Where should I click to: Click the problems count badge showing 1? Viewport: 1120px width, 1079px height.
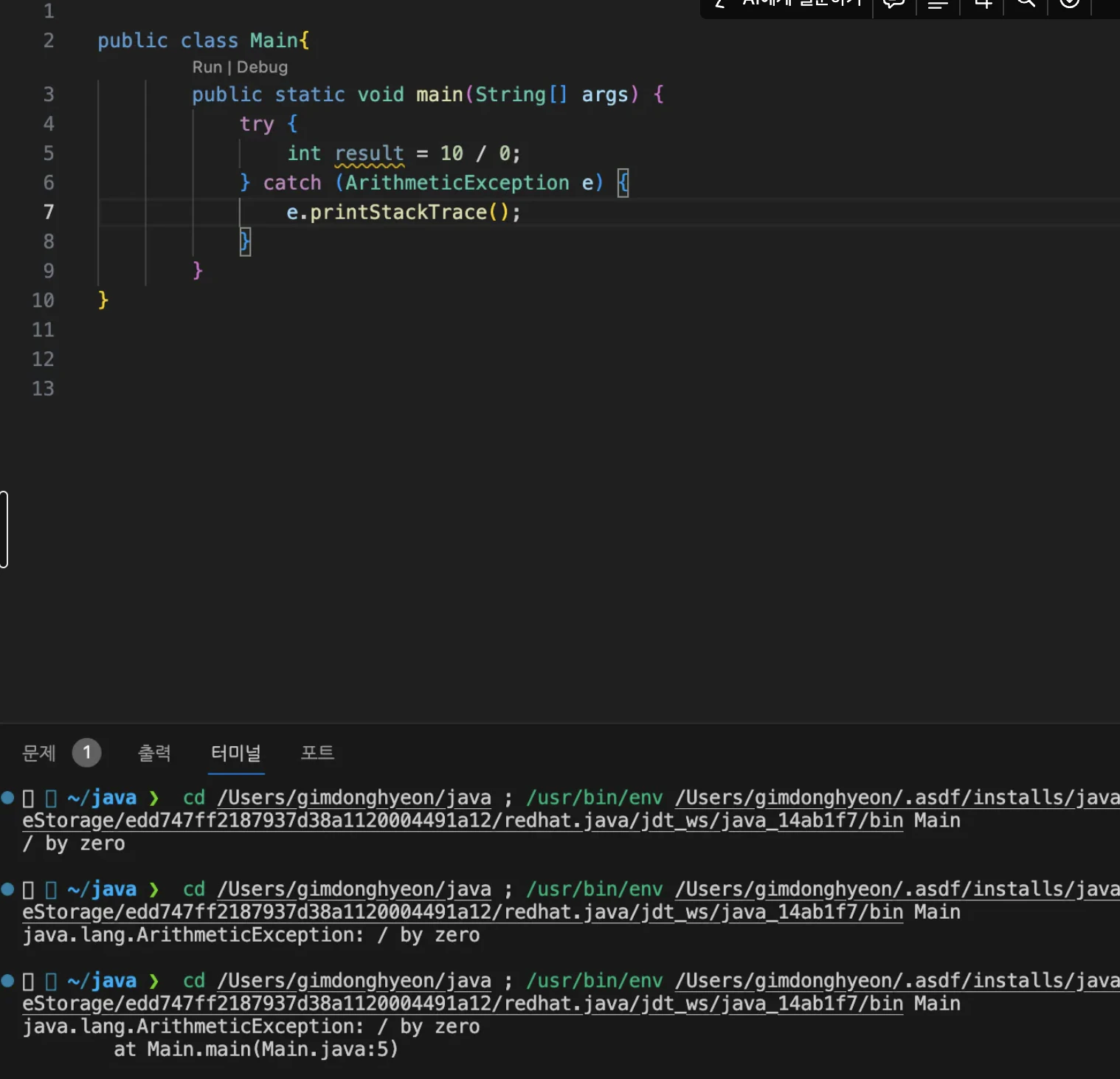[86, 753]
